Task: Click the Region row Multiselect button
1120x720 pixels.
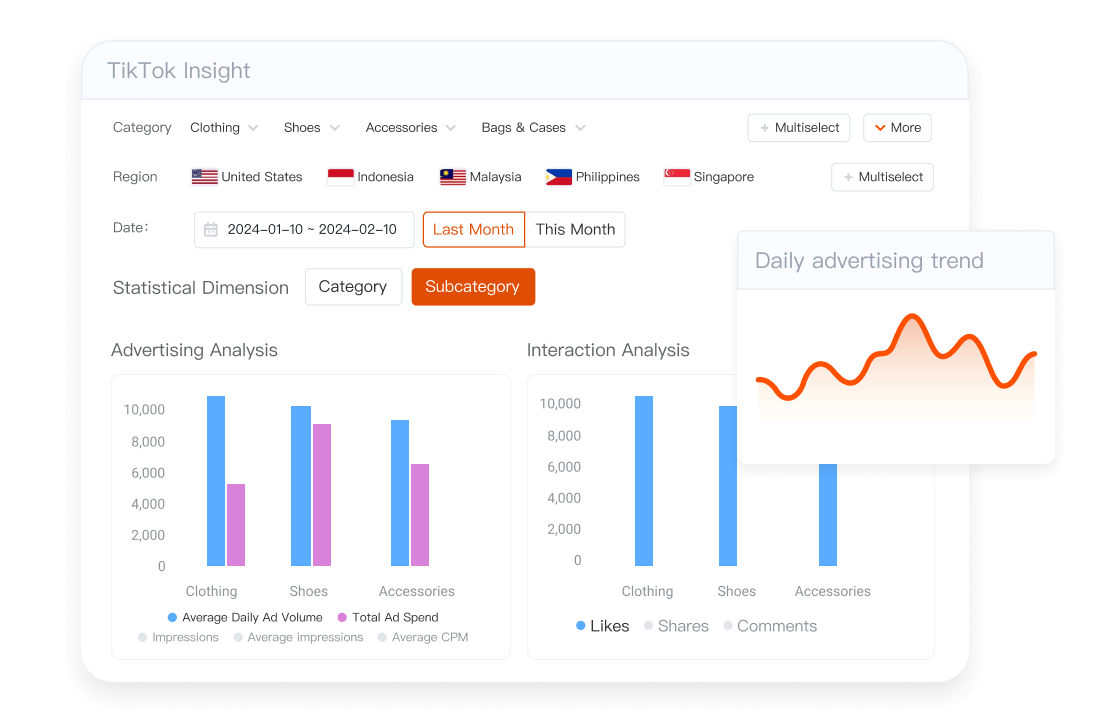Action: point(883,177)
